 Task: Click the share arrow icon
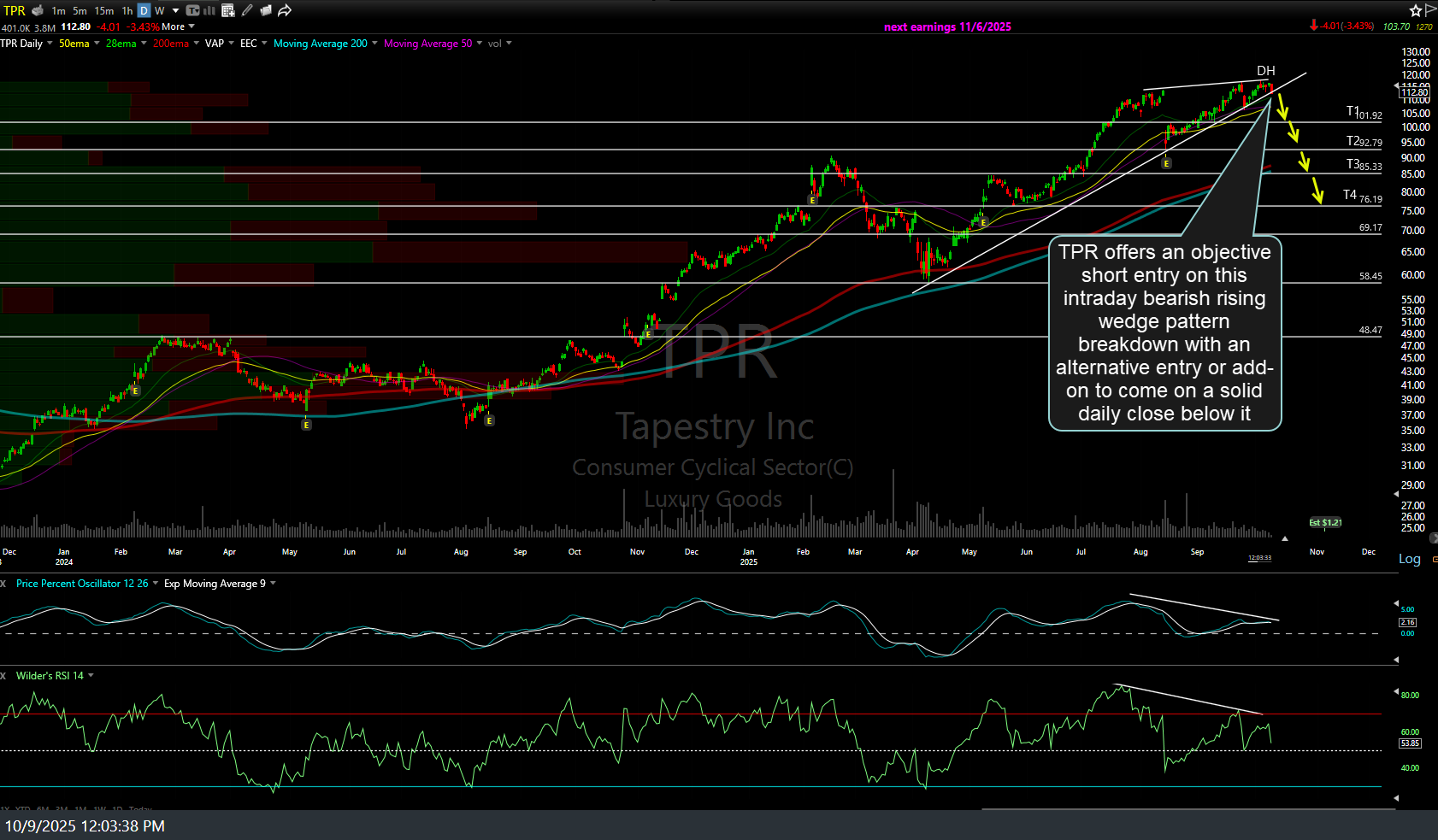pos(285,10)
